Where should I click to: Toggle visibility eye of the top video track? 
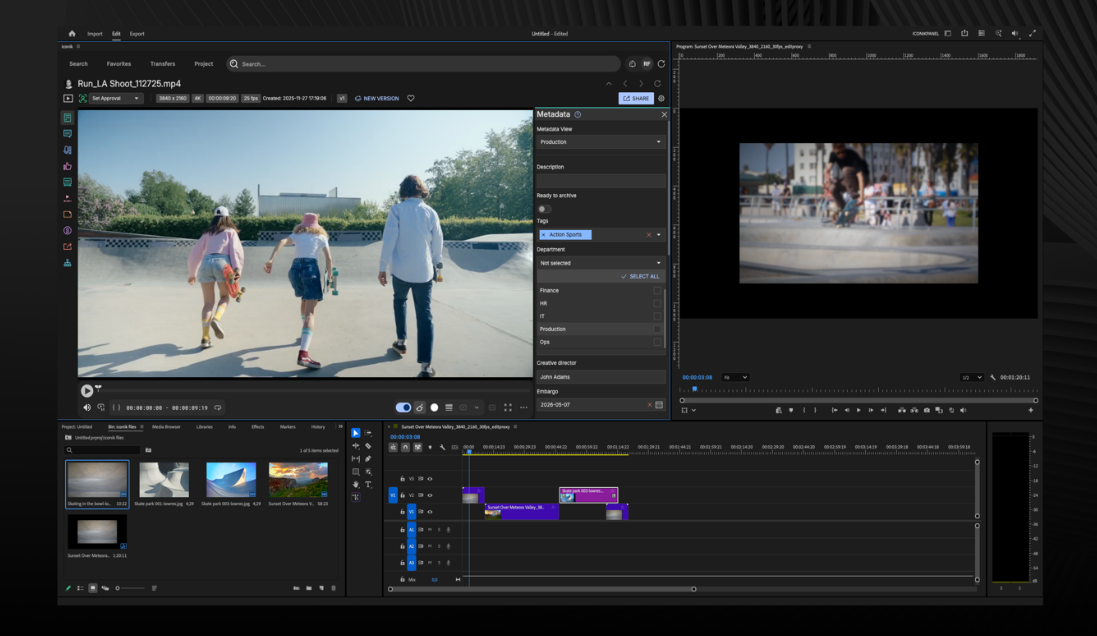[x=430, y=479]
